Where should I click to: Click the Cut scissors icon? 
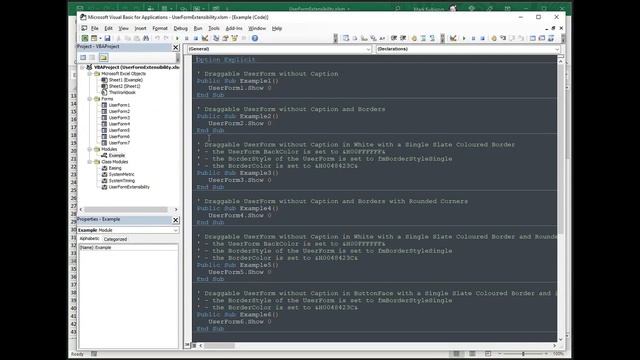[x=119, y=38]
